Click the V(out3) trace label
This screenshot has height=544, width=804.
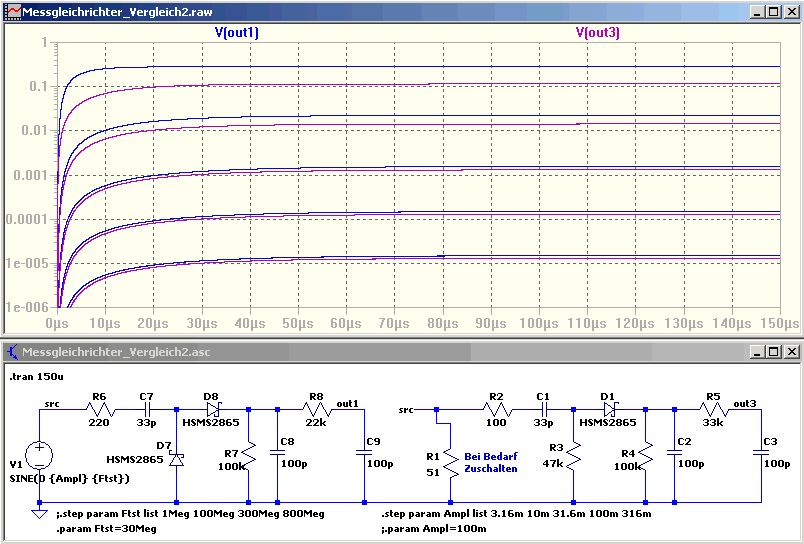(x=598, y=33)
